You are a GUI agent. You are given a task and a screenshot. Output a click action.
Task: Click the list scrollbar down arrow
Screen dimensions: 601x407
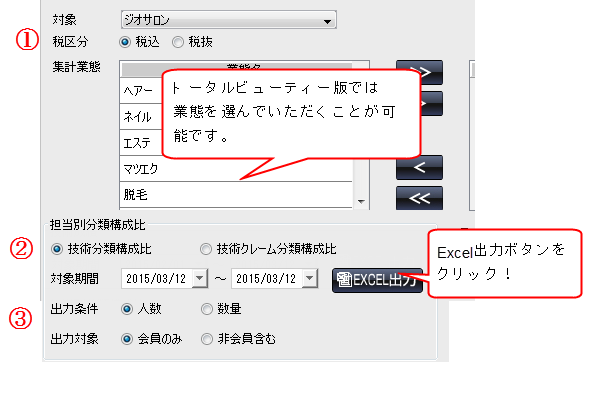click(361, 202)
